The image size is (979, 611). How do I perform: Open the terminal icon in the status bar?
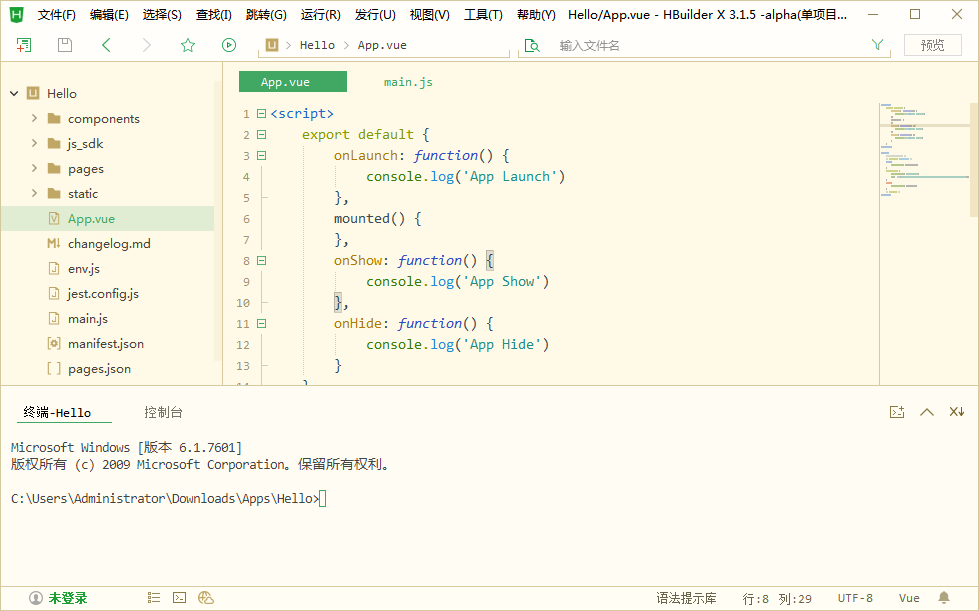point(178,597)
